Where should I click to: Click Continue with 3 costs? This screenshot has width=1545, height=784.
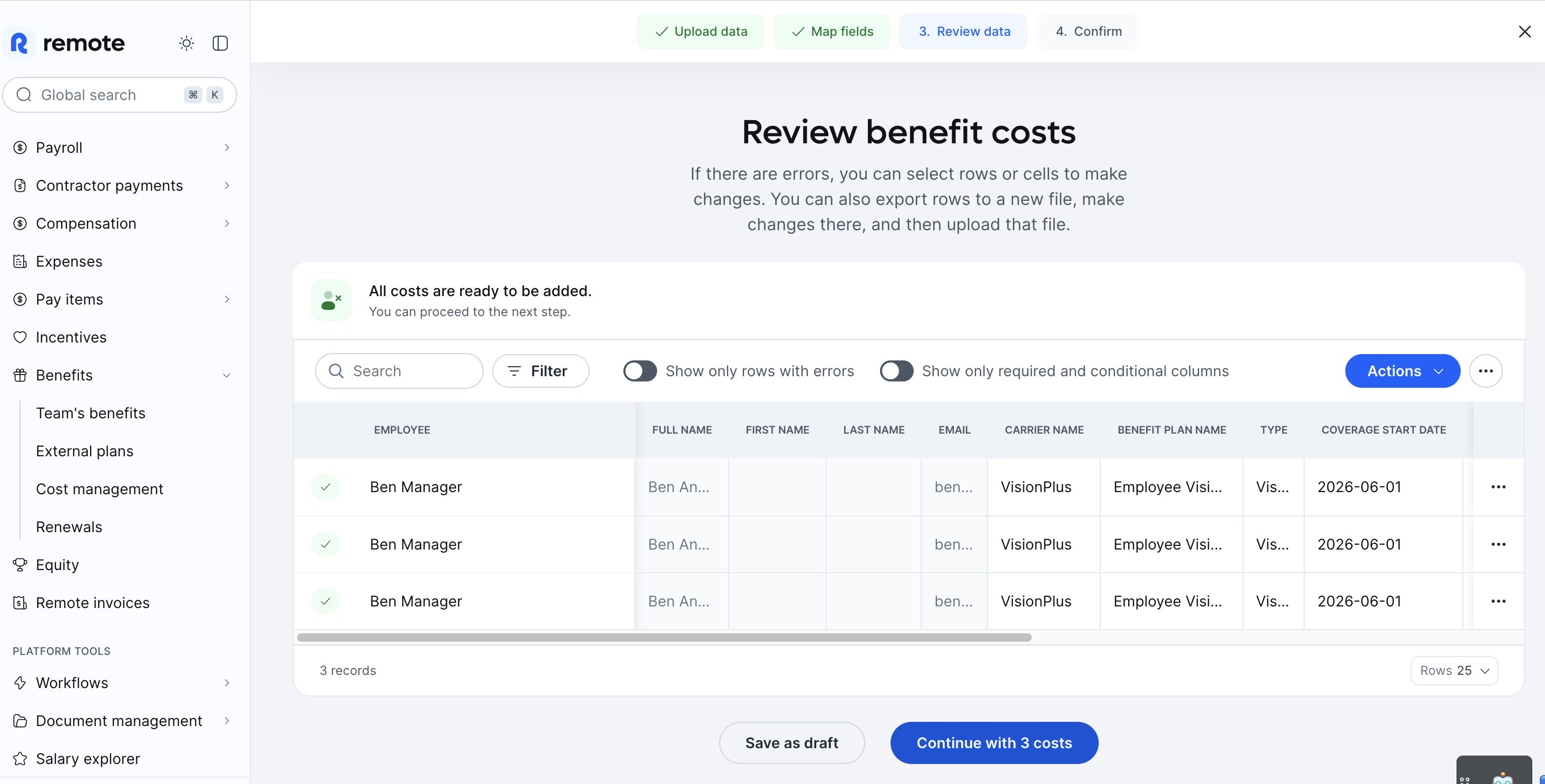click(x=994, y=742)
